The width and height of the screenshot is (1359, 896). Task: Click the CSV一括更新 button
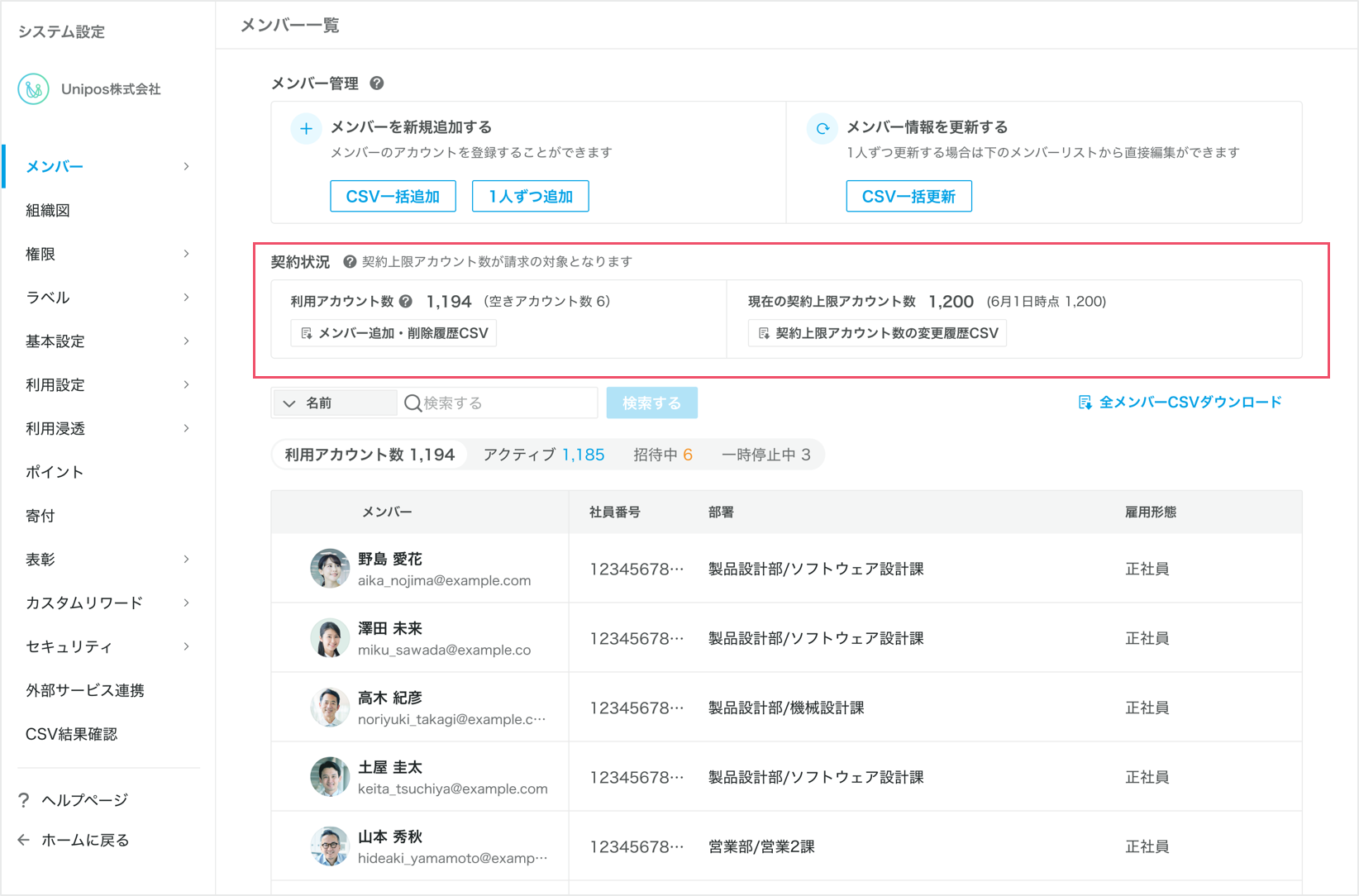click(908, 196)
